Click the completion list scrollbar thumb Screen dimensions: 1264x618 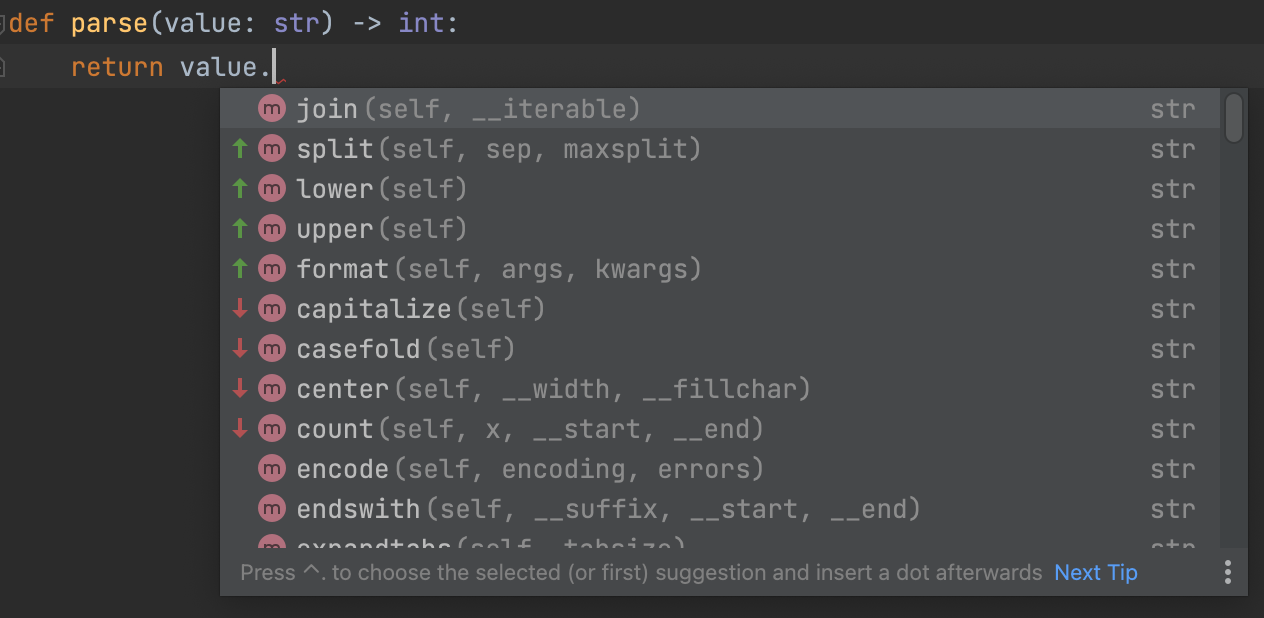pos(1234,118)
